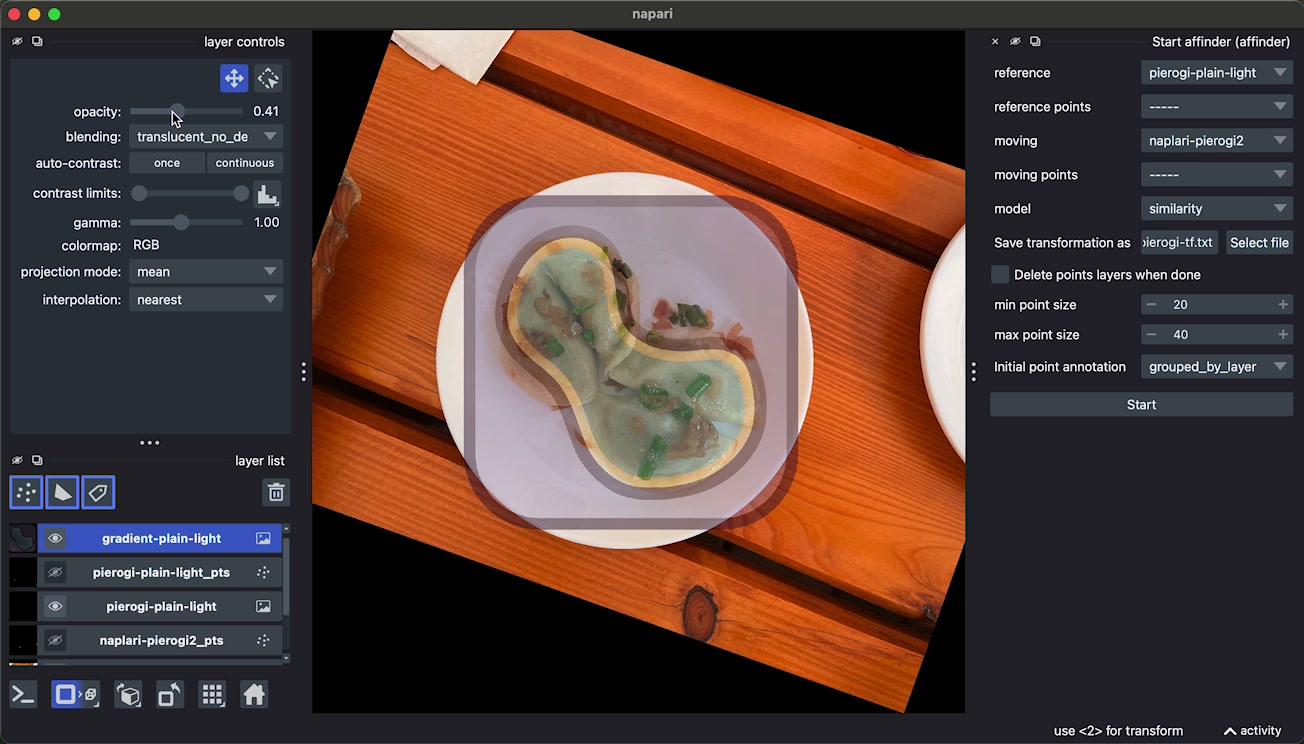The image size is (1304, 744).
Task: Click the points type icon on naplari-pierogi2_pts
Action: [263, 640]
